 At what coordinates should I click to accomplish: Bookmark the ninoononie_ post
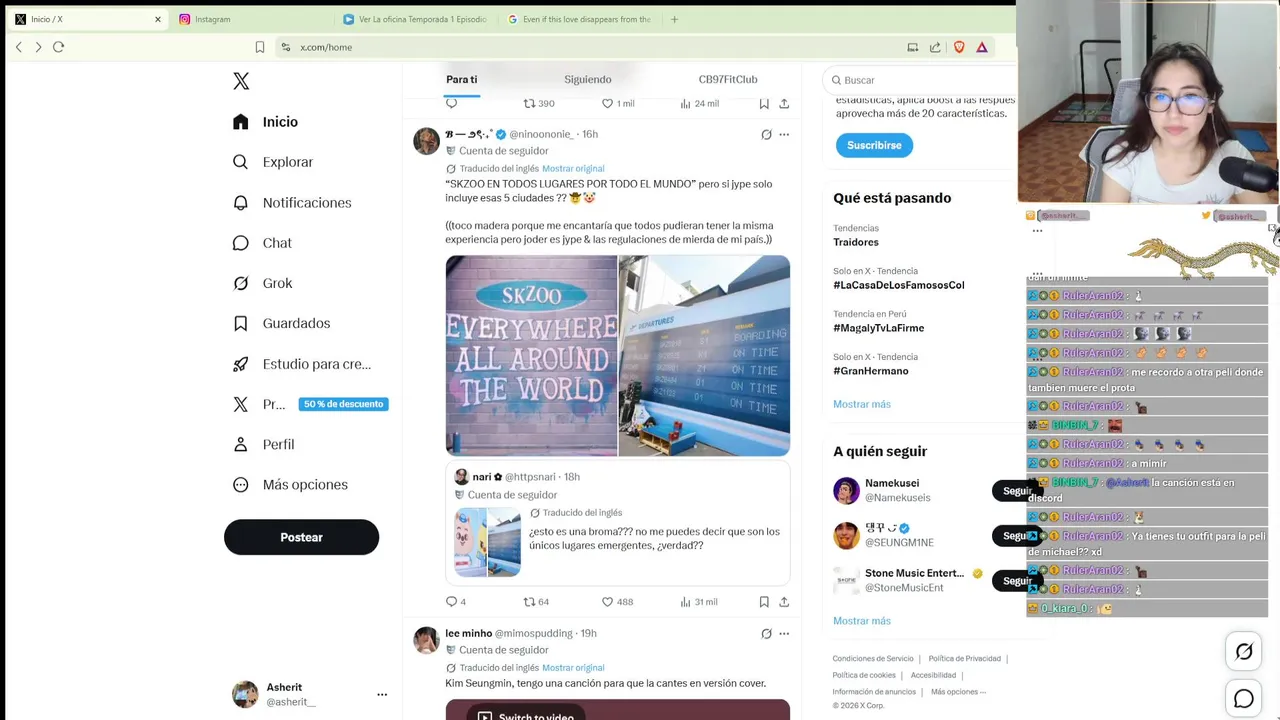764,602
